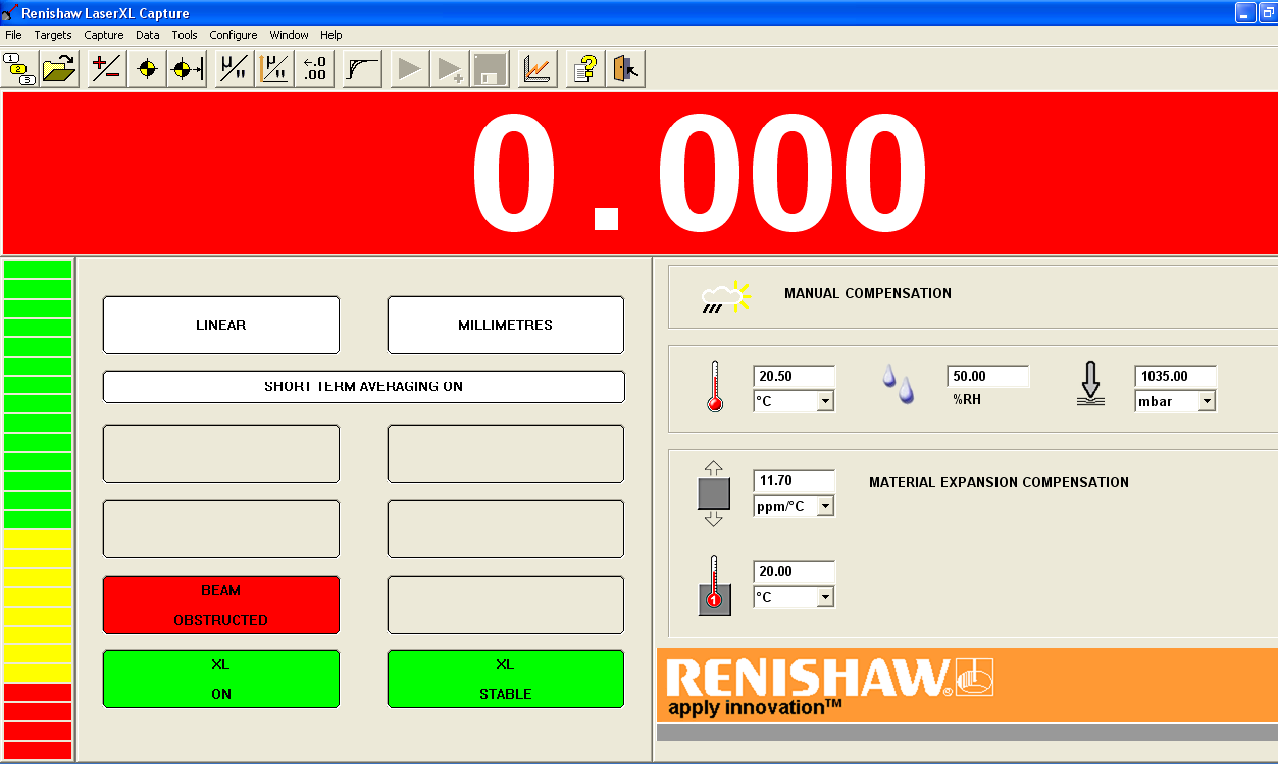The height and width of the screenshot is (764, 1278).
Task: Click the greyed floppy disk save icon
Action: coord(490,69)
